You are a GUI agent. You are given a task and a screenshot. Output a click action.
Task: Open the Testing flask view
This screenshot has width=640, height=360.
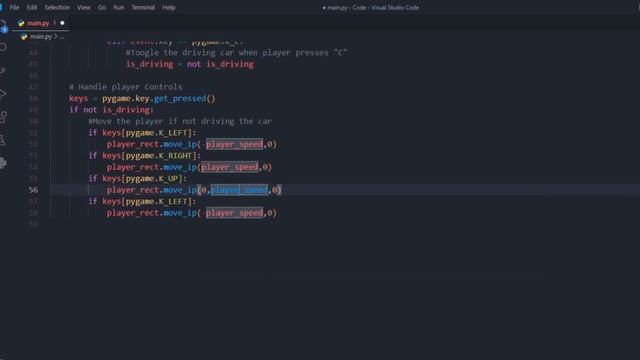pyautogui.click(x=3, y=140)
